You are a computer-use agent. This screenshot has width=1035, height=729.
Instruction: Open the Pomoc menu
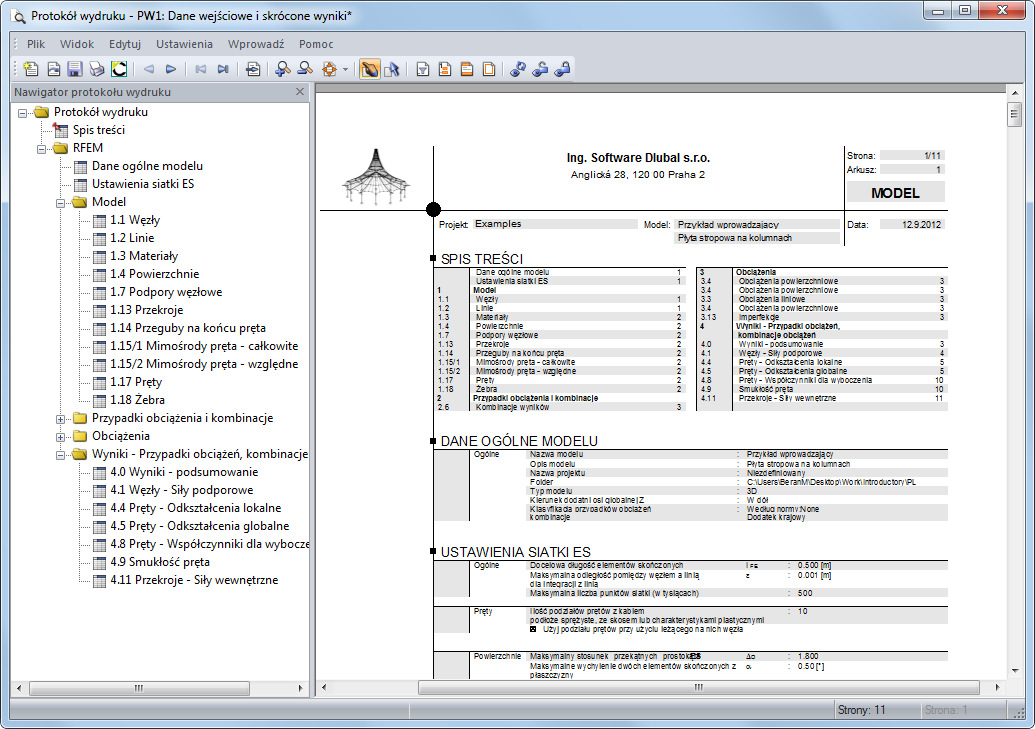316,44
